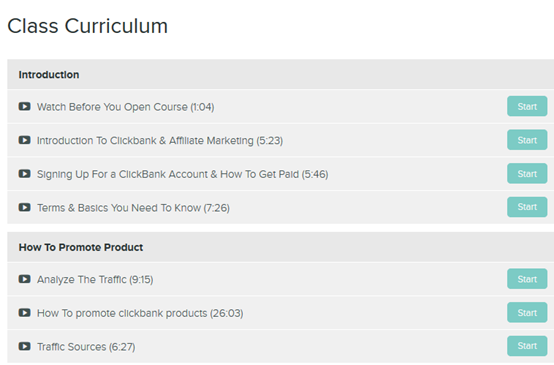Start the Terms & Basics You Need To Know lecture
Screen dimensions: 554x365
click(x=527, y=207)
